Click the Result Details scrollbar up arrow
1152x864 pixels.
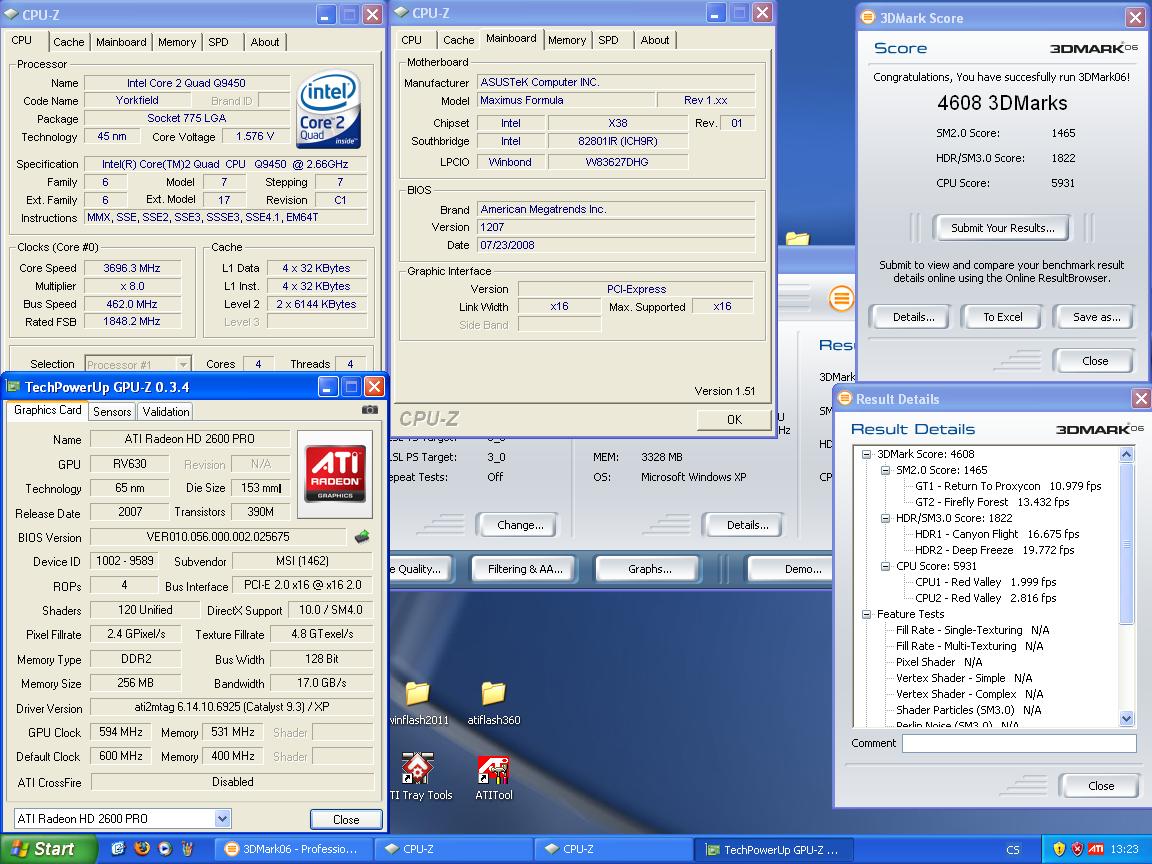pos(1126,455)
